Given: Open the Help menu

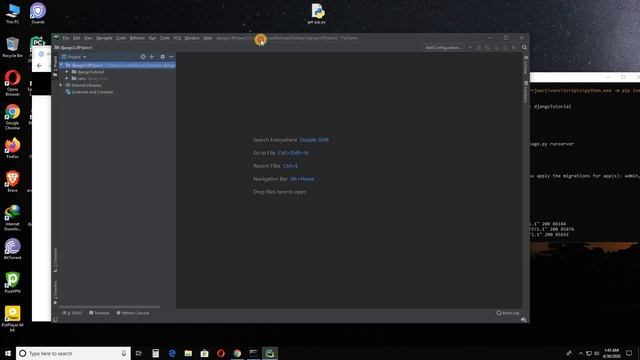Looking at the screenshot, I should point(207,38).
